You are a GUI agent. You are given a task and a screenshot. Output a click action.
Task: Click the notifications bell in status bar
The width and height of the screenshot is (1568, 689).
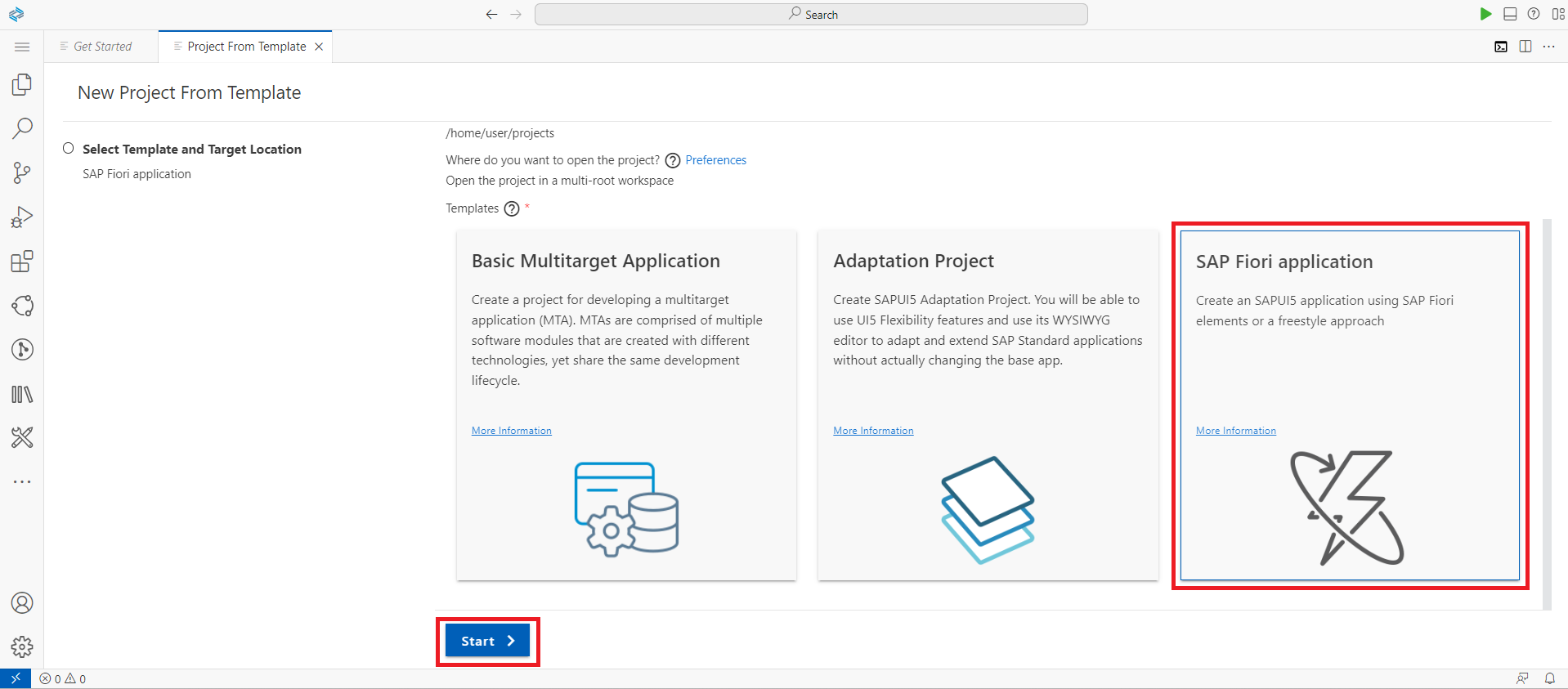click(x=1549, y=678)
